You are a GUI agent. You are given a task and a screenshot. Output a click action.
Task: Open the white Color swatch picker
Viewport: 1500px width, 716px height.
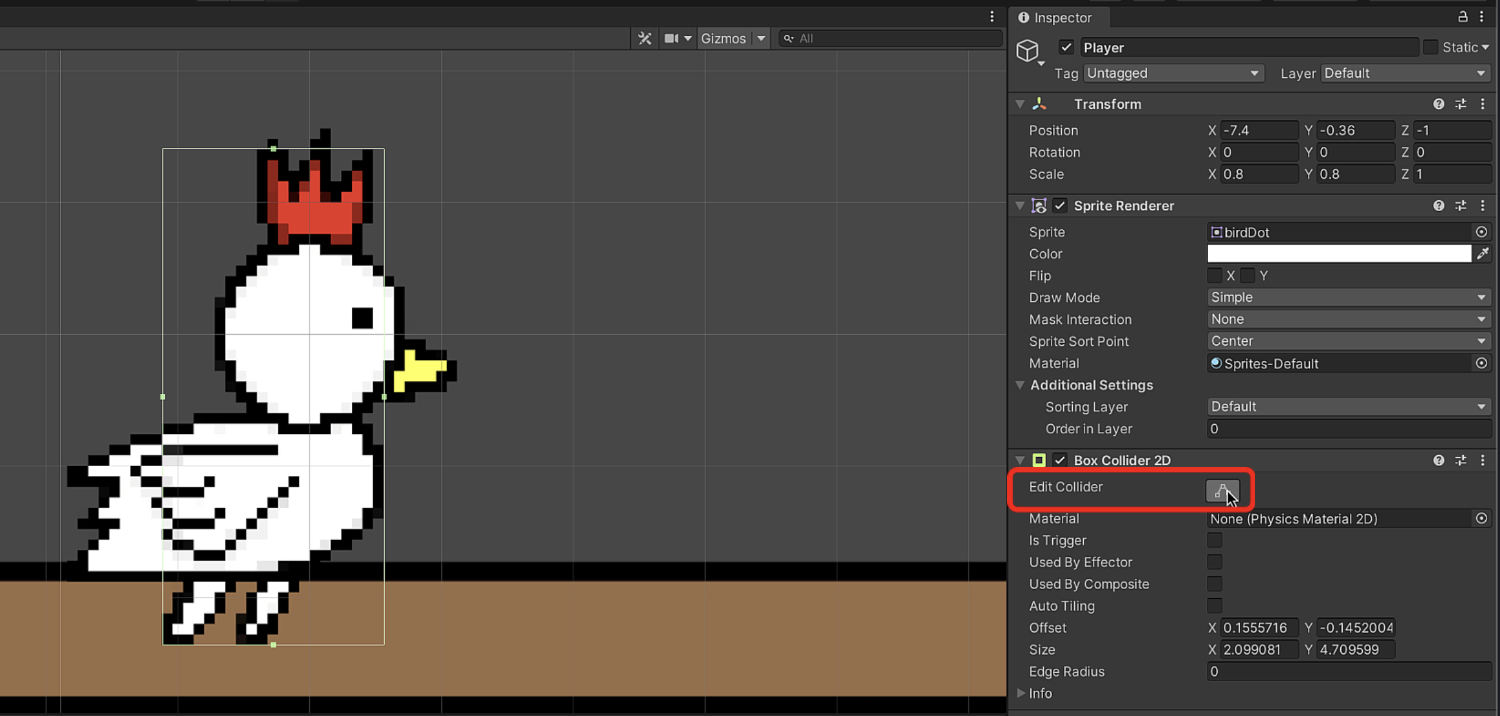click(x=1340, y=254)
